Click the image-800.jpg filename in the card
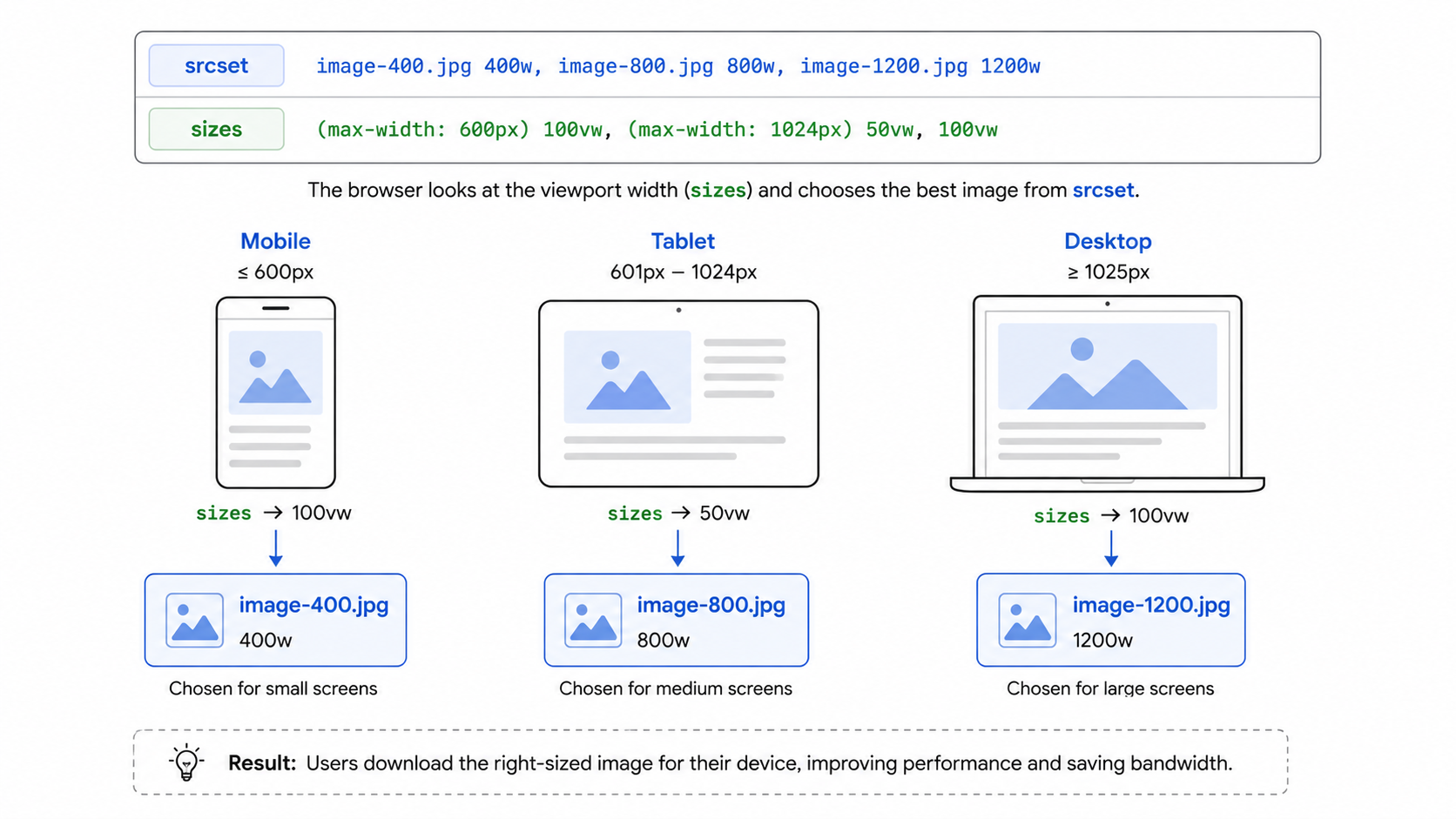 711,605
